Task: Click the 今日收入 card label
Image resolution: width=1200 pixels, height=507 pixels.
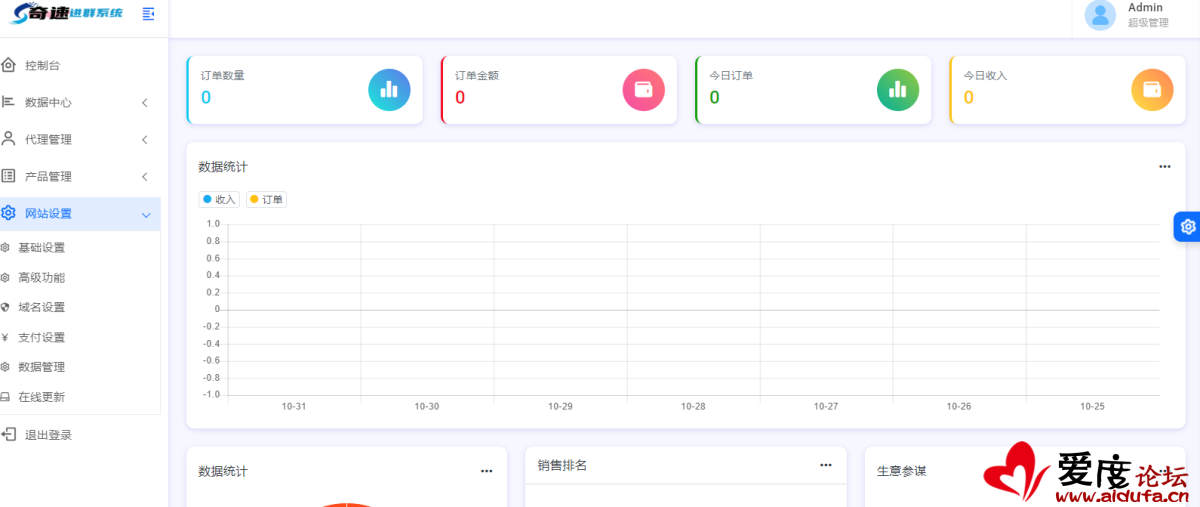Action: [x=985, y=75]
